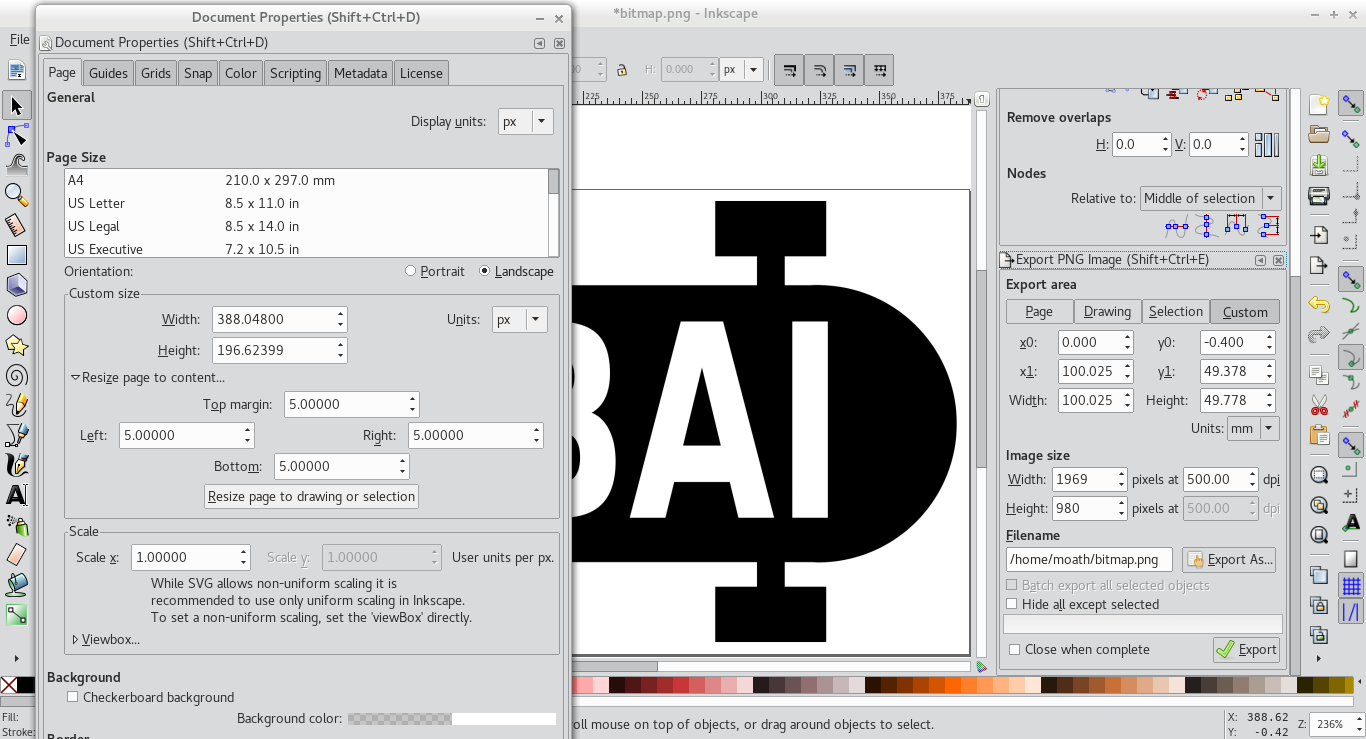The width and height of the screenshot is (1366, 739).
Task: Click Open file folder icon
Action: [1319, 134]
